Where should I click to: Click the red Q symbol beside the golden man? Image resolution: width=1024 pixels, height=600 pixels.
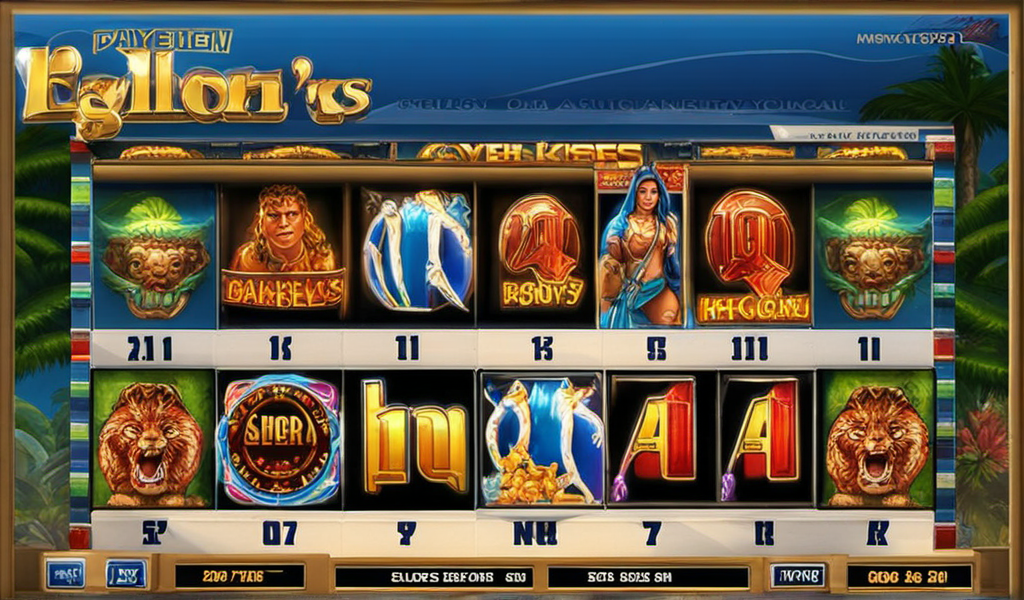click(x=539, y=255)
